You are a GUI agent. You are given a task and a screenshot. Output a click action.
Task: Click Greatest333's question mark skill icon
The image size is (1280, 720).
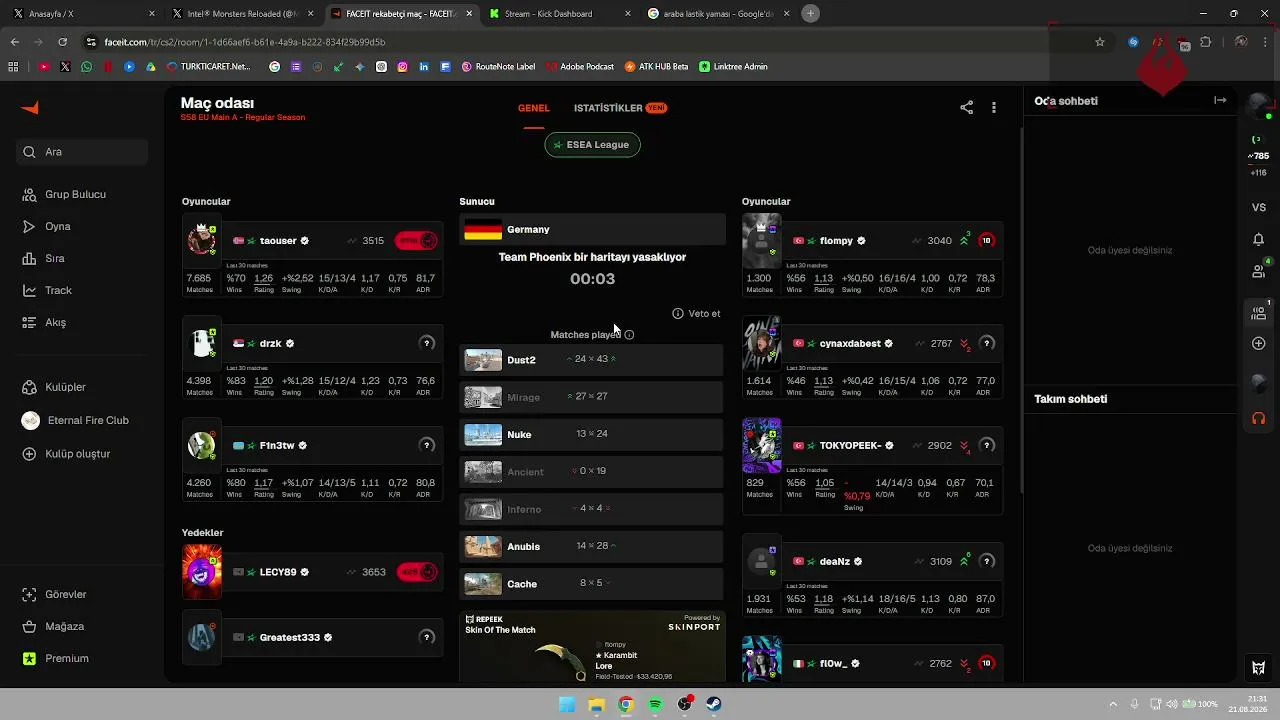tap(427, 637)
